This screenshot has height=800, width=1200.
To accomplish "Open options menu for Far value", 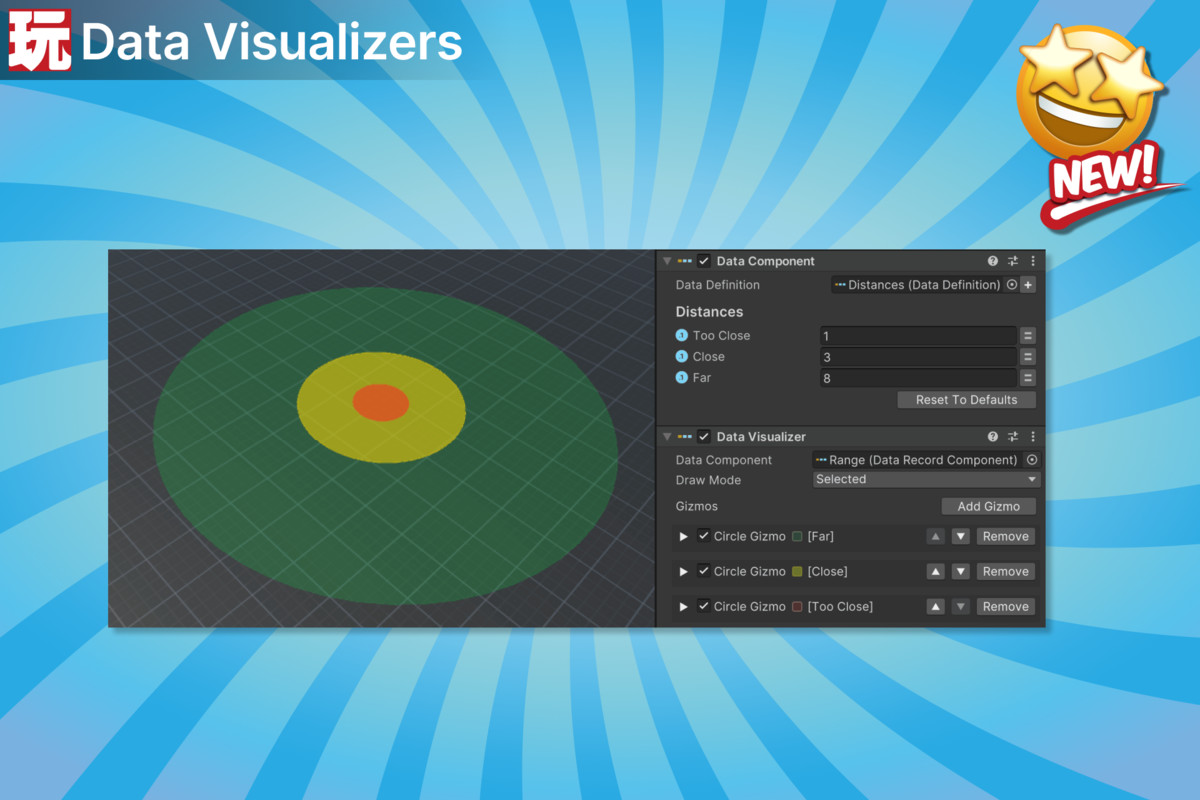I will click(1028, 378).
